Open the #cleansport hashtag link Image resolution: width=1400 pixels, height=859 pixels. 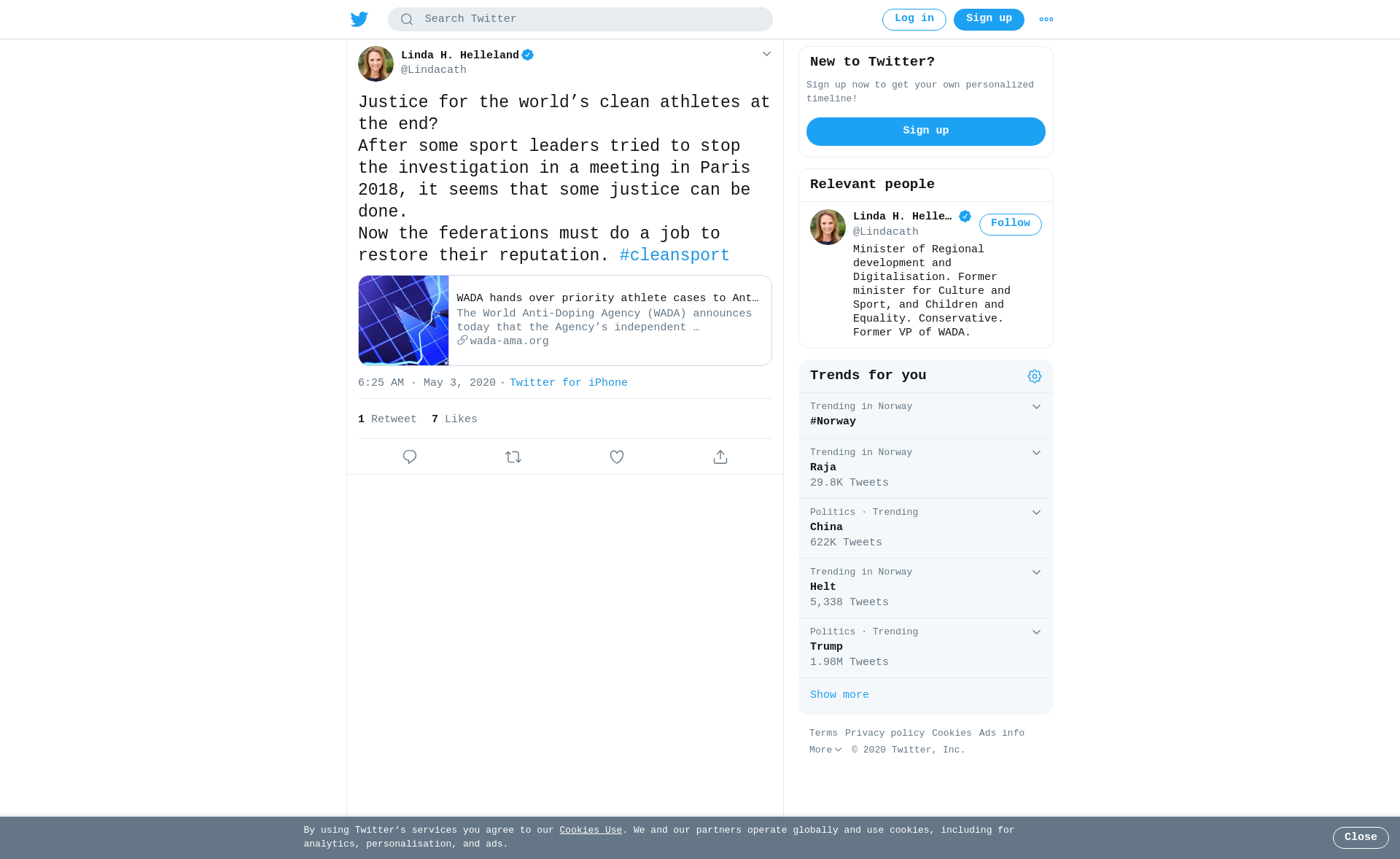(674, 255)
